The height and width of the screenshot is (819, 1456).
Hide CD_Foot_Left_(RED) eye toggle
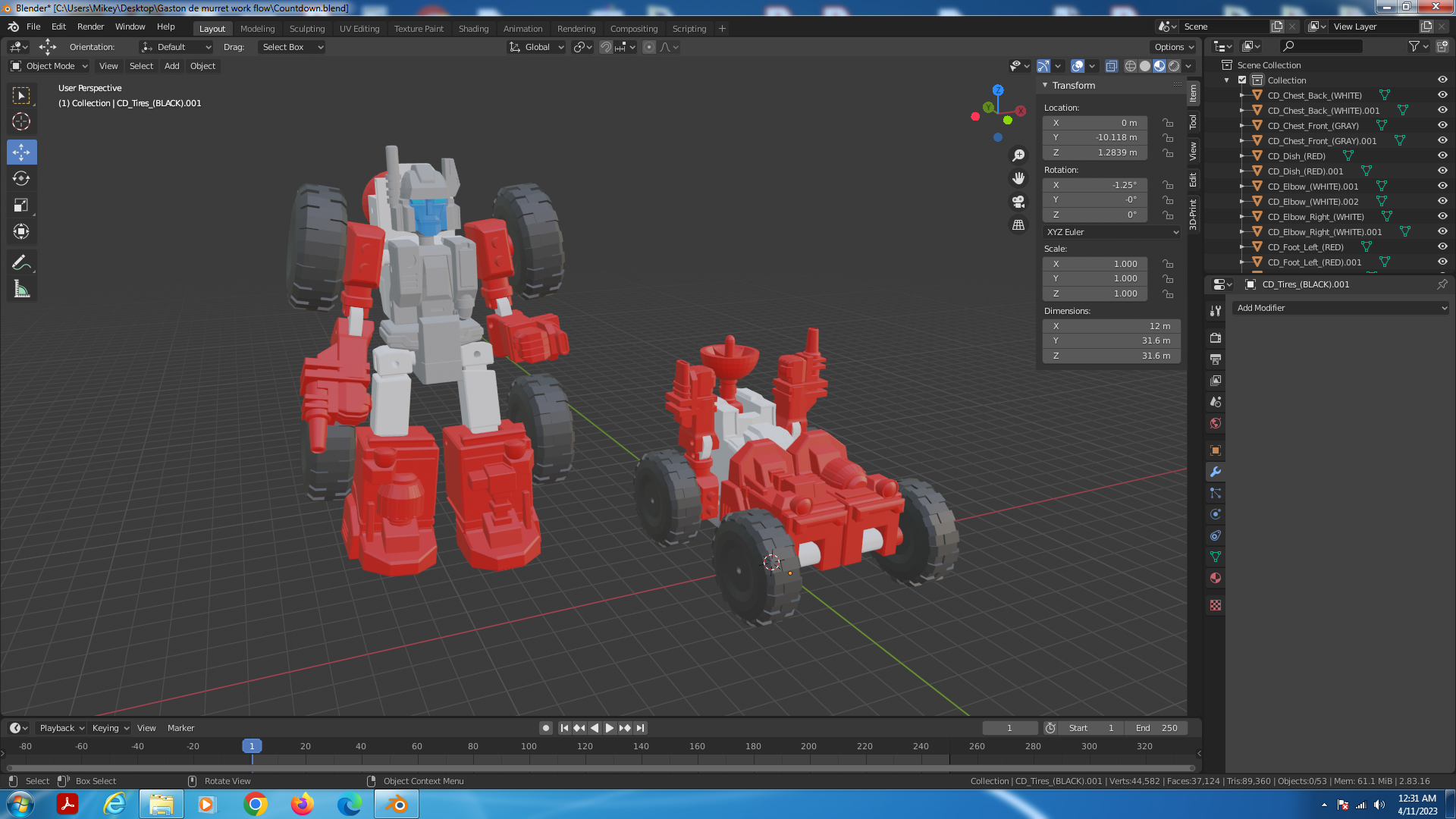(1442, 246)
